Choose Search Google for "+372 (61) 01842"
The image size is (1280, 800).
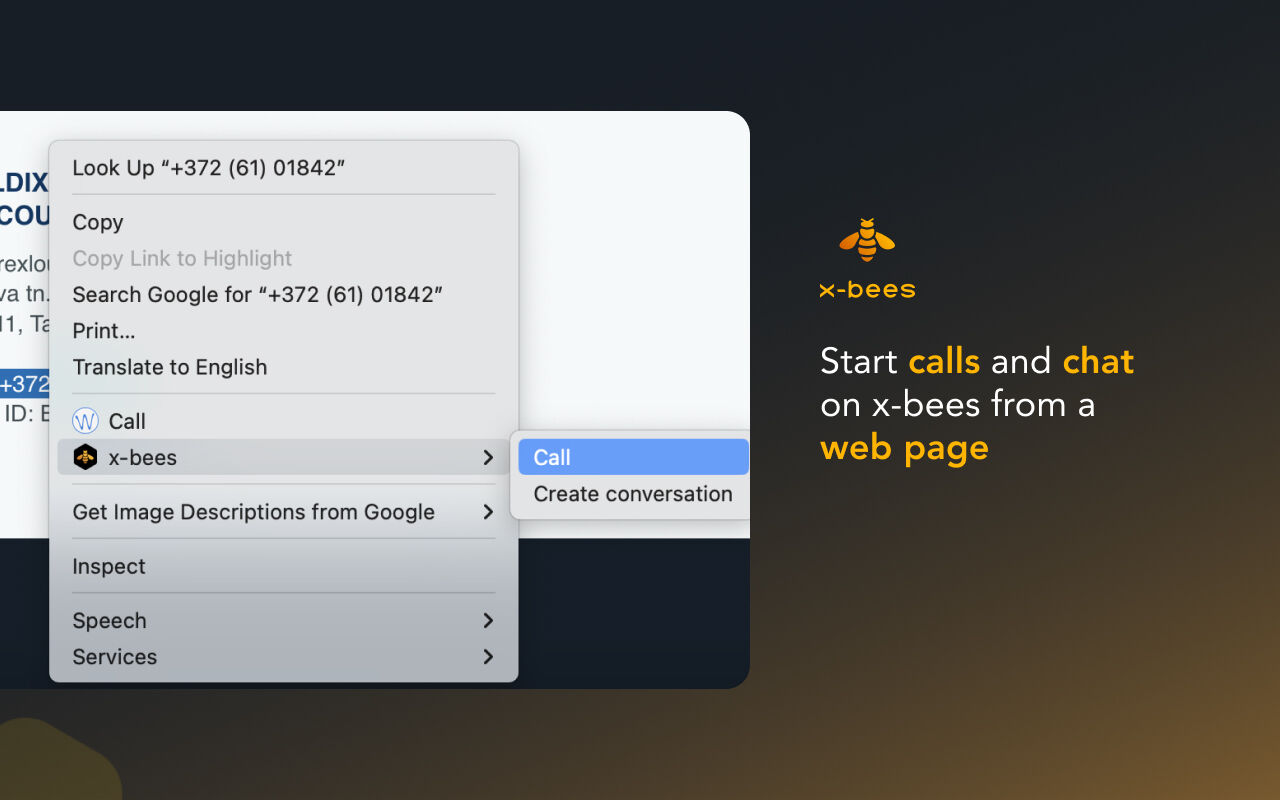click(x=284, y=294)
